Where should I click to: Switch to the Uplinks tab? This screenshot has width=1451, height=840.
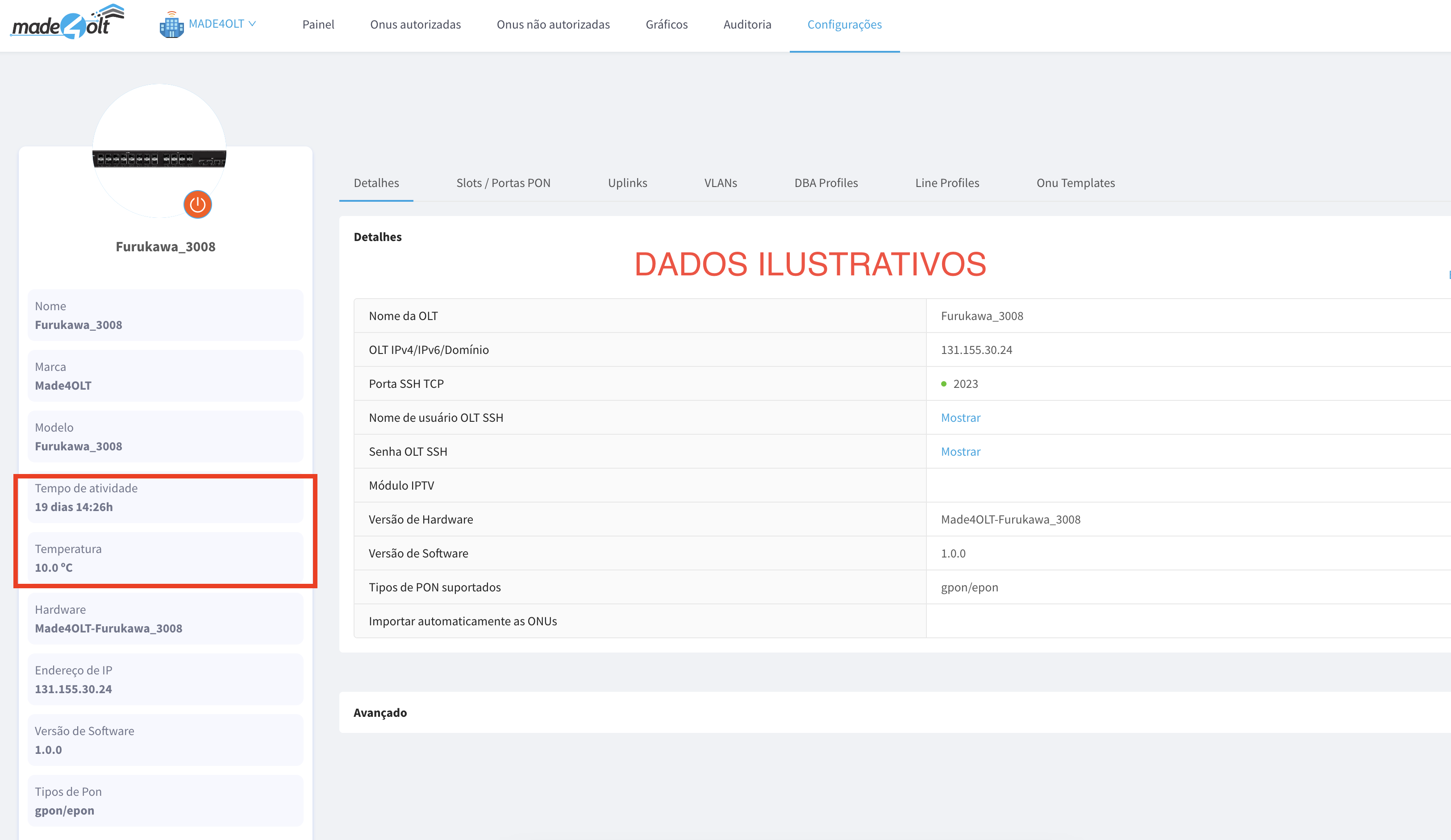[x=627, y=183]
